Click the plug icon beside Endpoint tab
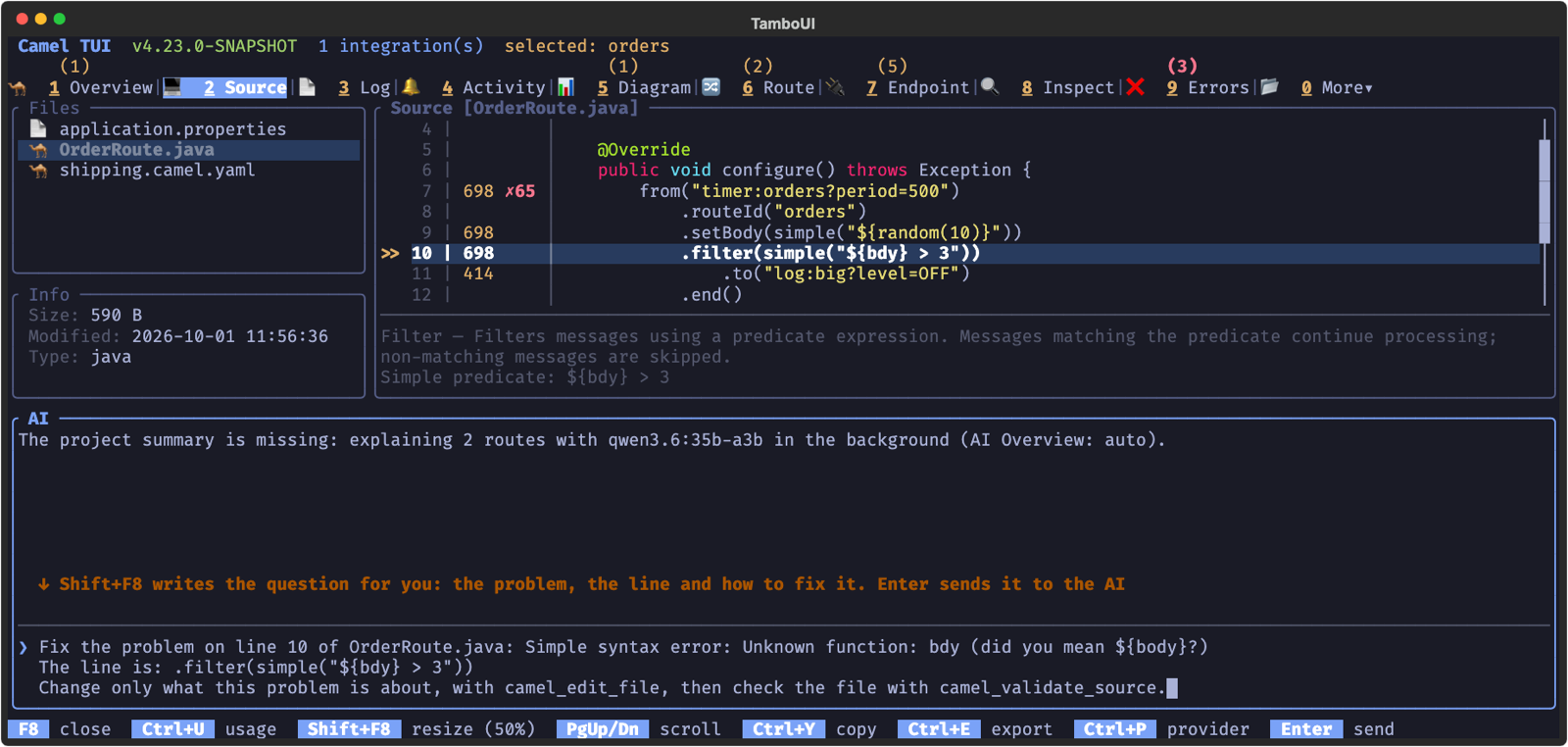This screenshot has width=1568, height=747. (835, 87)
